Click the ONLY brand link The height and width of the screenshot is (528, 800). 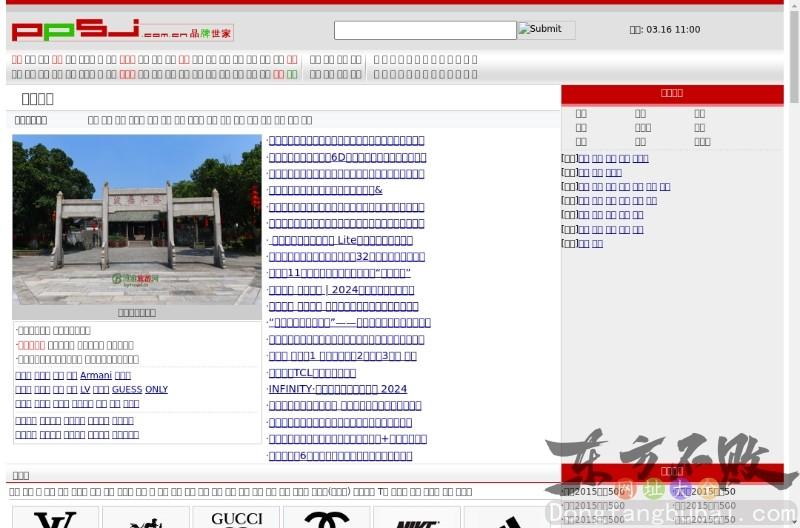pos(156,390)
